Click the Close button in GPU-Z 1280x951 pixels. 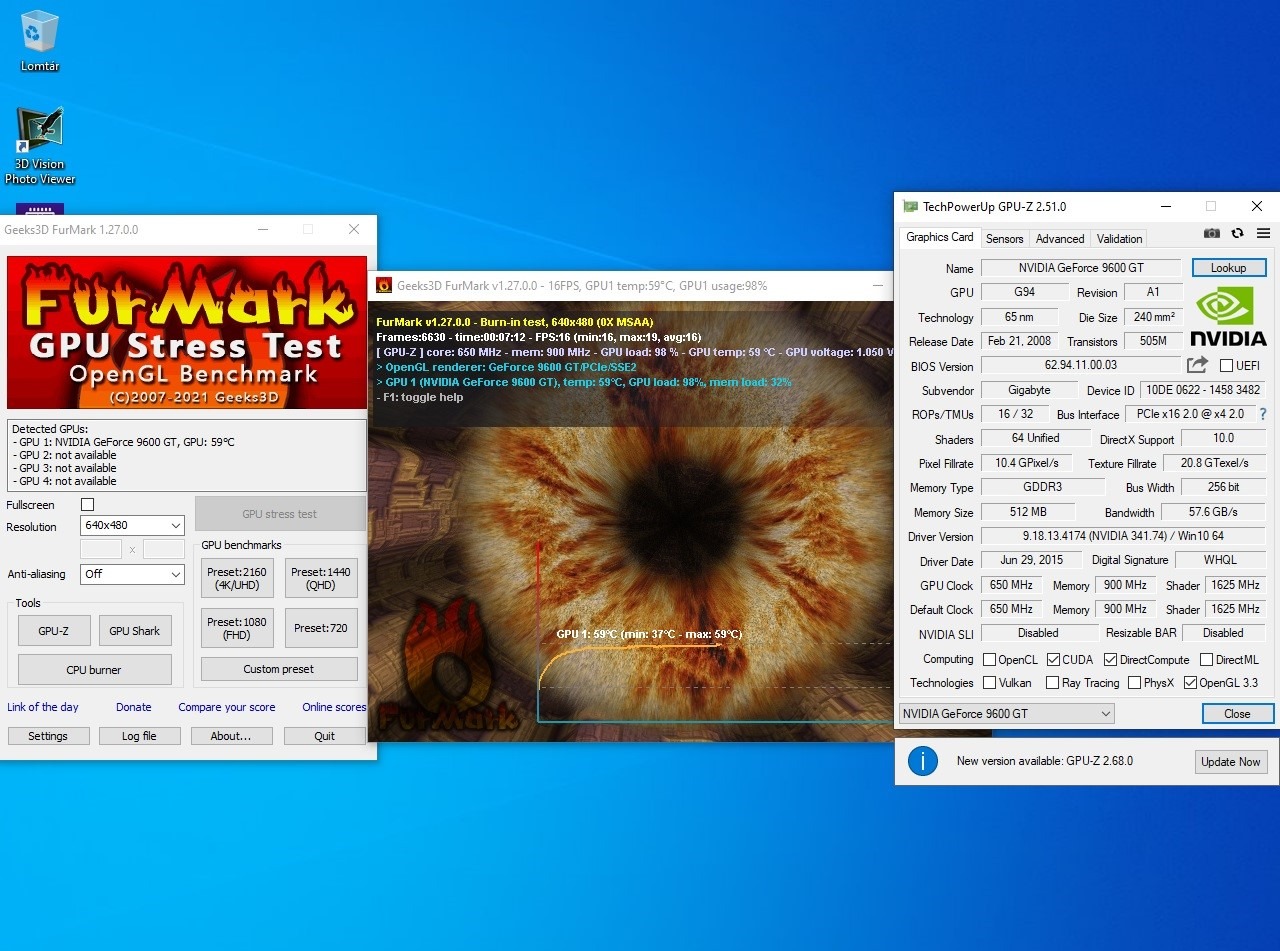(1237, 714)
